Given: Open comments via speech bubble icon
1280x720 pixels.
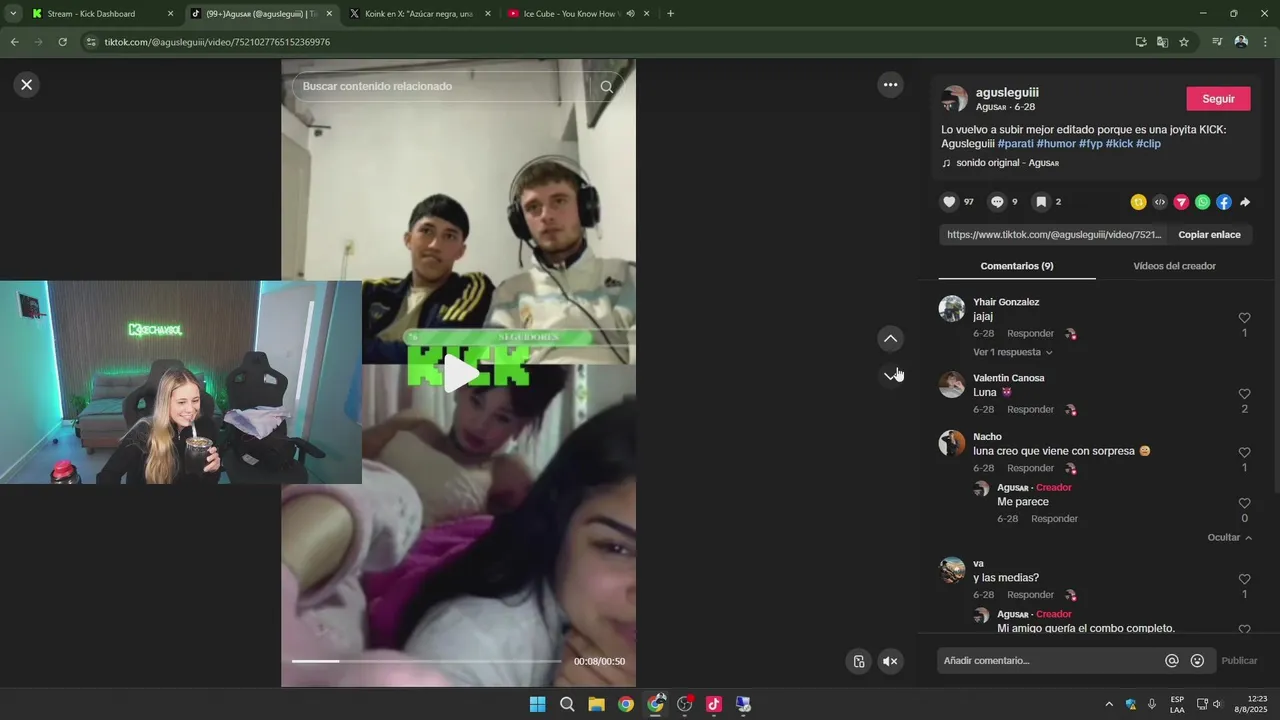Looking at the screenshot, I should (x=997, y=202).
